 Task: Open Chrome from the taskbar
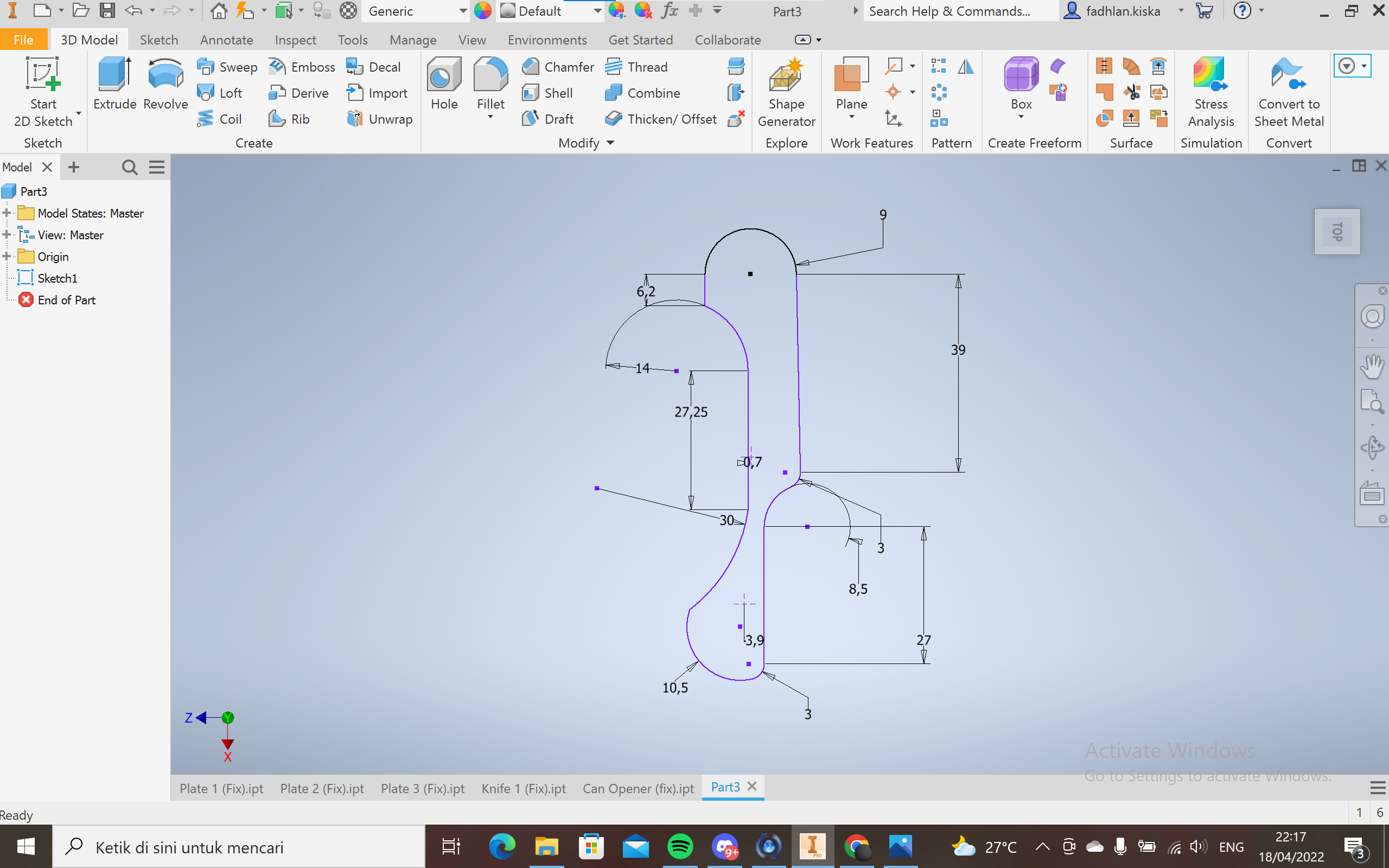coord(857,847)
